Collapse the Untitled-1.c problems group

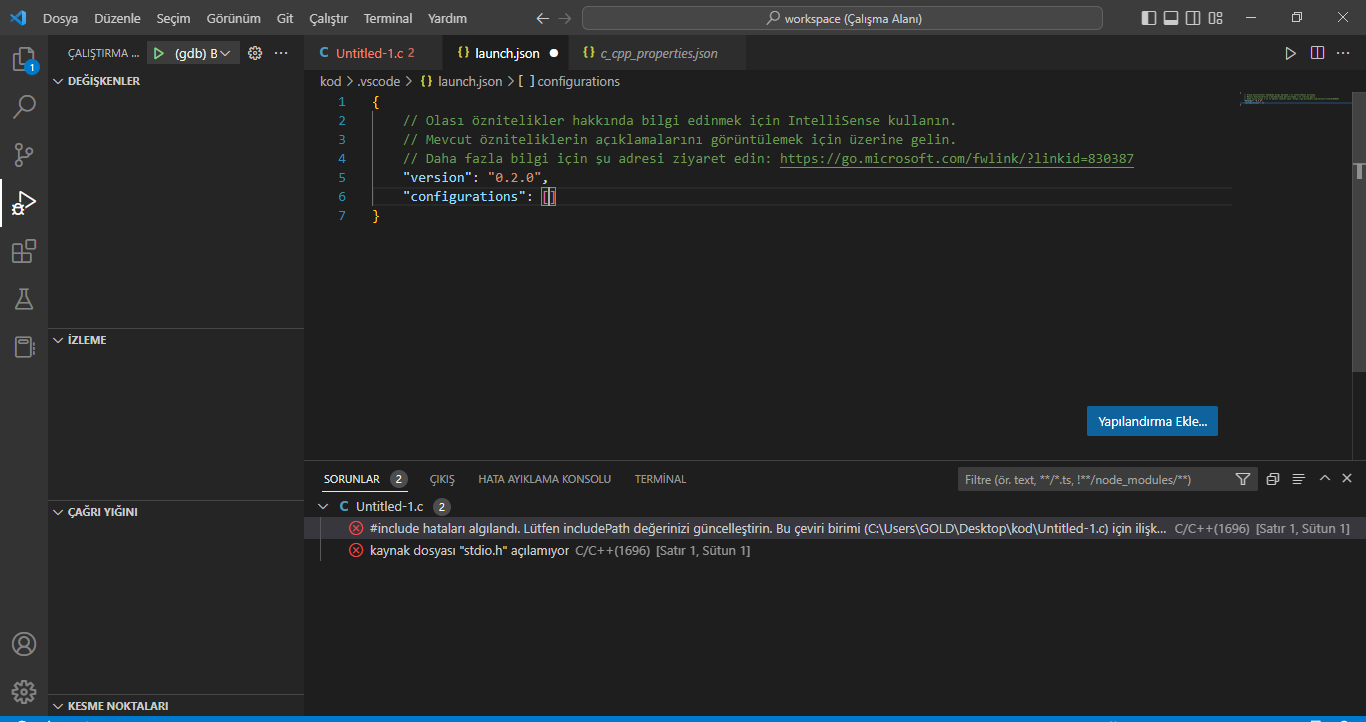click(x=323, y=507)
